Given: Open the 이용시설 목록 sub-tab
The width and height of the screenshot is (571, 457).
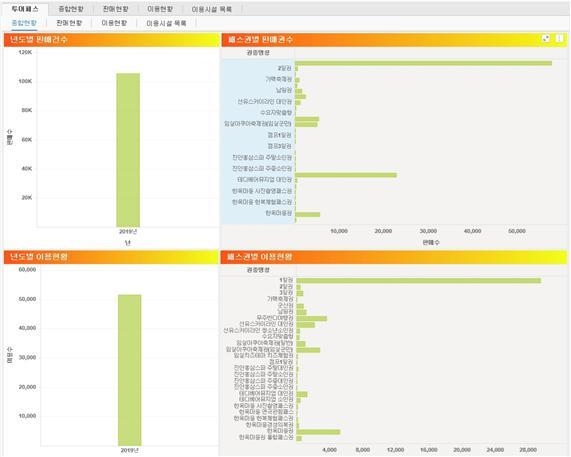Looking at the screenshot, I should tap(166, 23).
